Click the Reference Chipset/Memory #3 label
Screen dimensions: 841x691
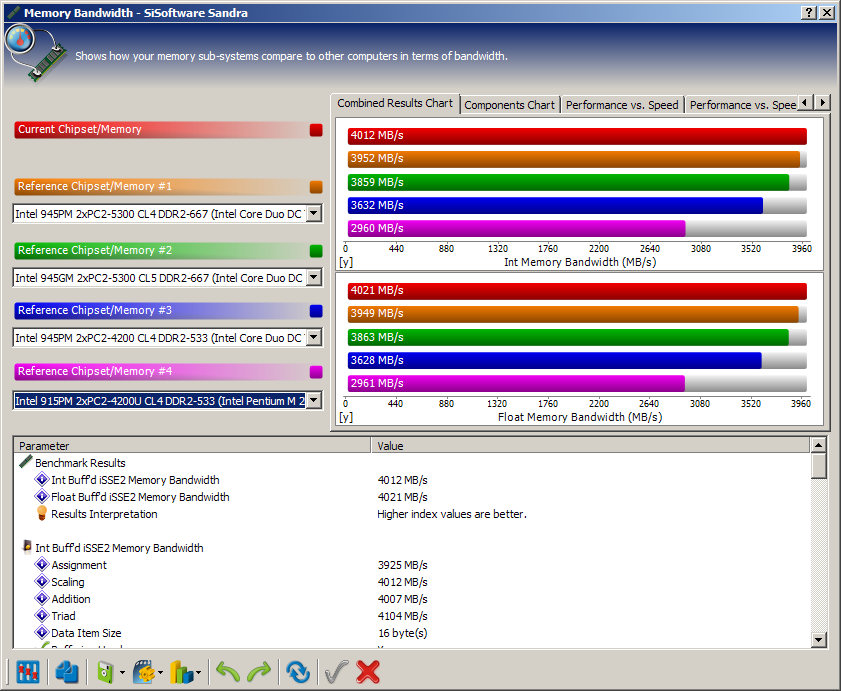click(95, 310)
